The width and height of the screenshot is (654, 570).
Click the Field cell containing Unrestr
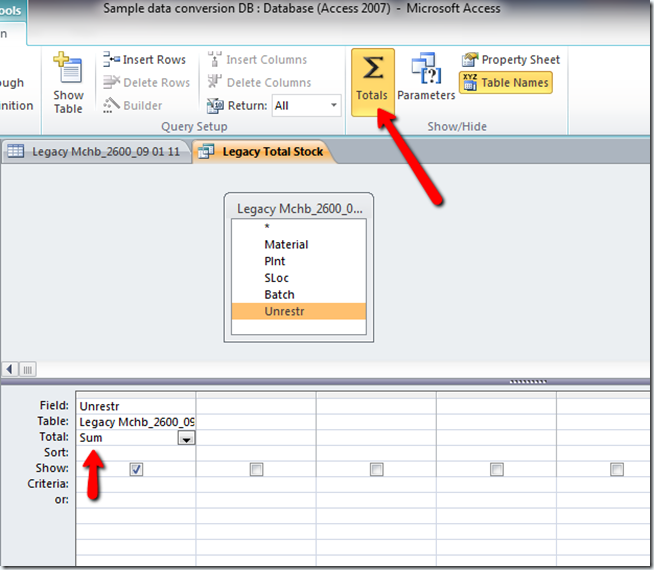(x=136, y=406)
